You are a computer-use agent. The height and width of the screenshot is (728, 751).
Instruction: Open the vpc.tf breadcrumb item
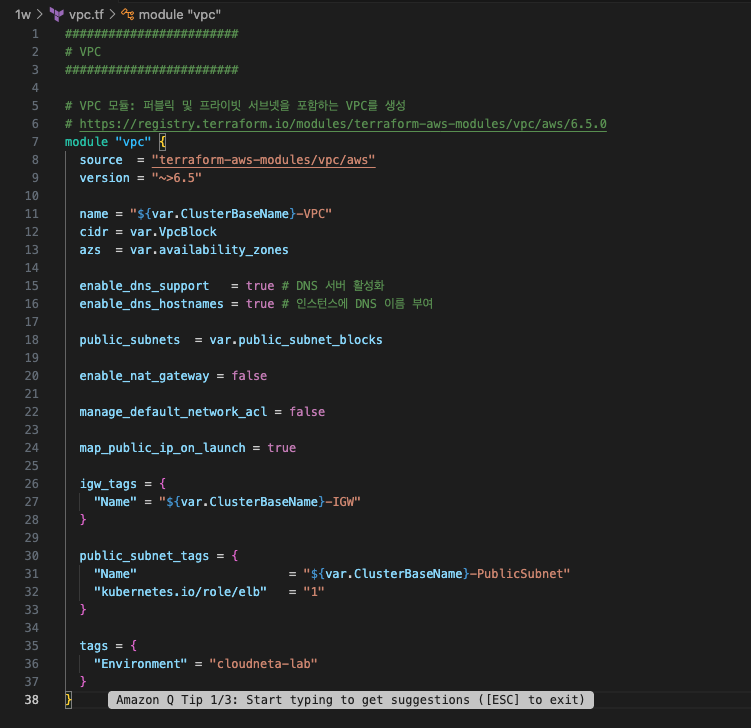pyautogui.click(x=86, y=15)
